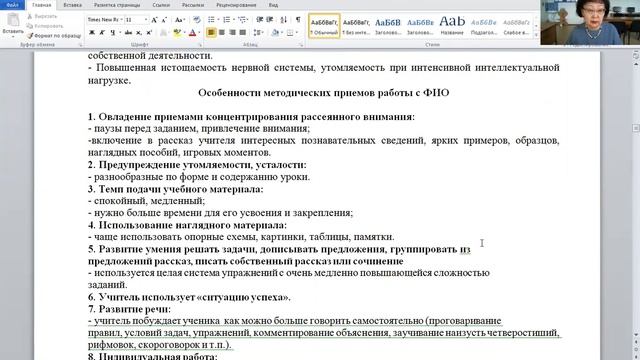Click Вырезать (cut) in clipboard group
This screenshot has height=360, width=640.
pos(42,16)
